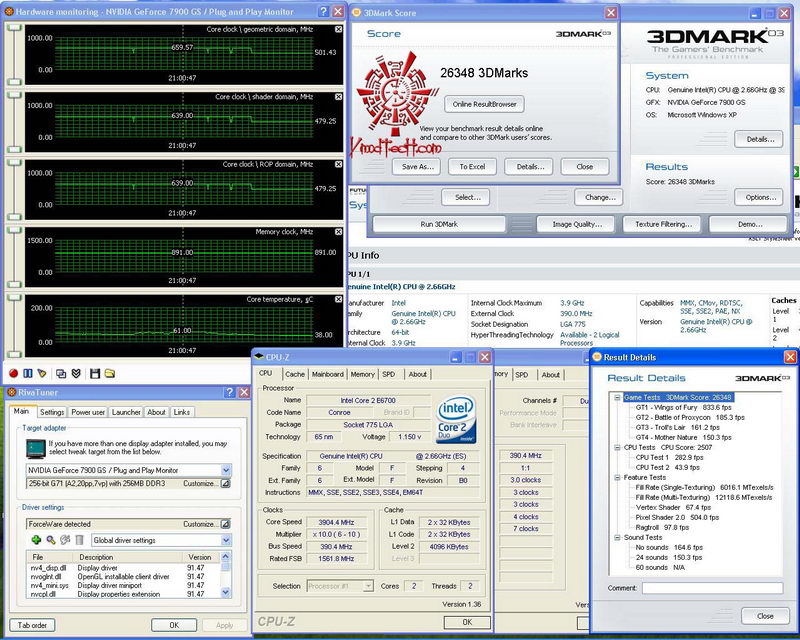Click the double-chevron icon in monitoring toolbar
The image size is (800, 640).
pyautogui.click(x=76, y=374)
